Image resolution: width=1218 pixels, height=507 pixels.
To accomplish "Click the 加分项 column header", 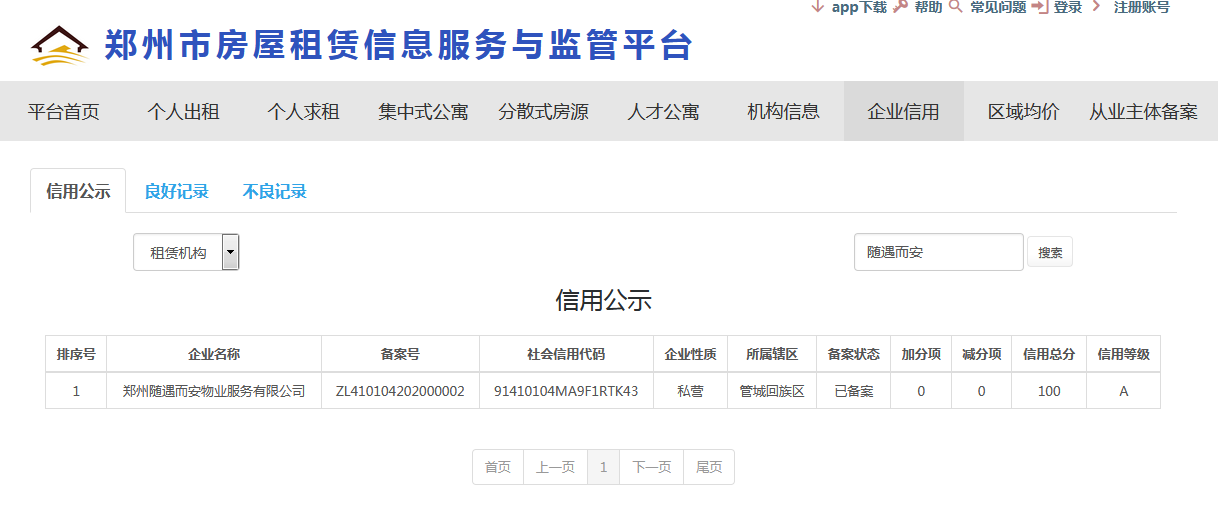I will [921, 354].
